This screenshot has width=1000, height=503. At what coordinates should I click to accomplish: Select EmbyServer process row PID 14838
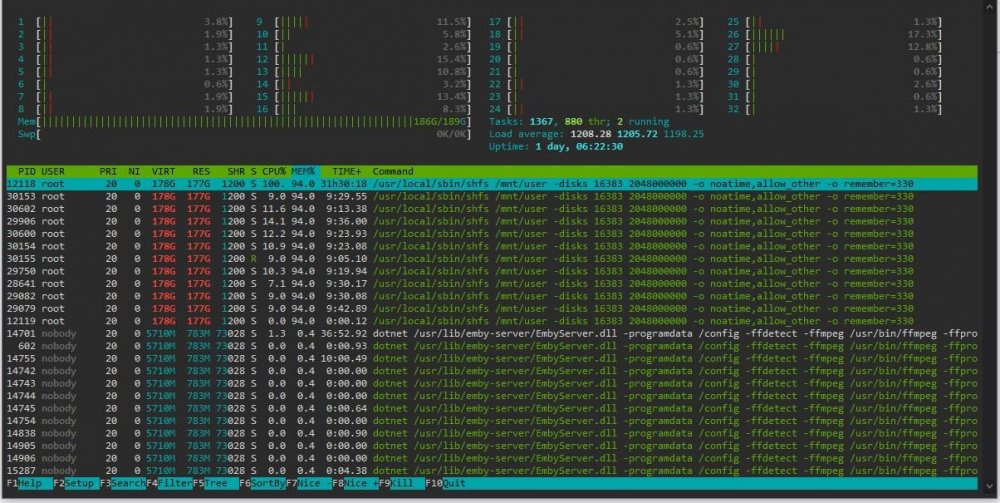pos(491,434)
